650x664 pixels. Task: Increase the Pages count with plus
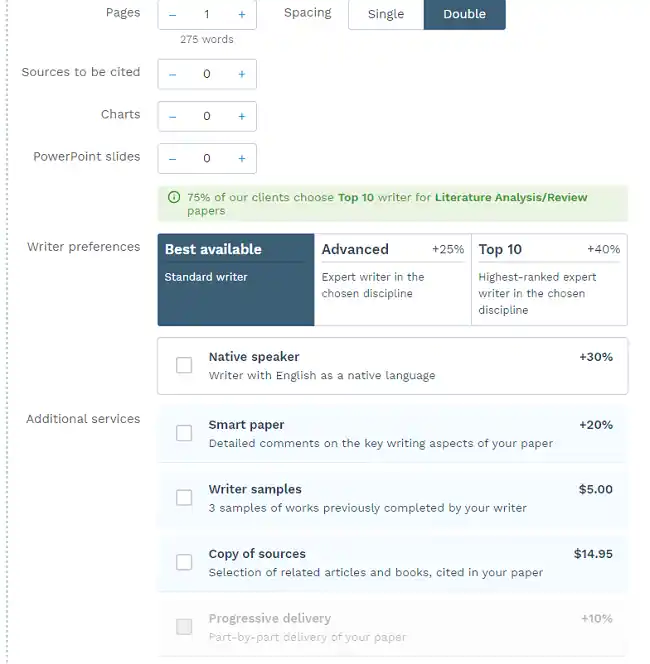coord(242,15)
